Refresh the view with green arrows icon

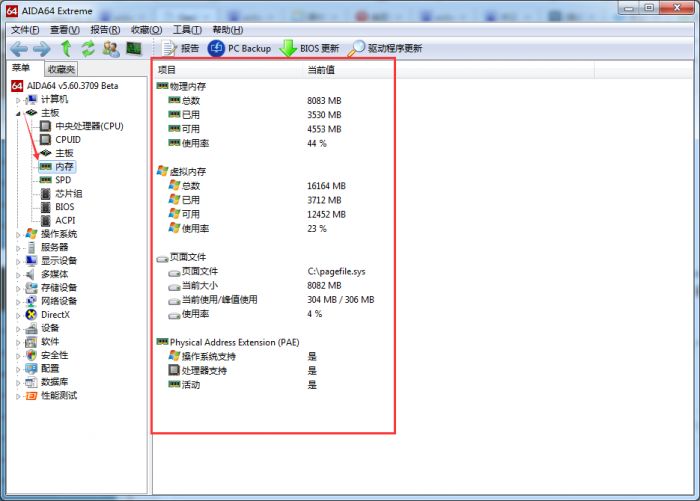pos(88,48)
